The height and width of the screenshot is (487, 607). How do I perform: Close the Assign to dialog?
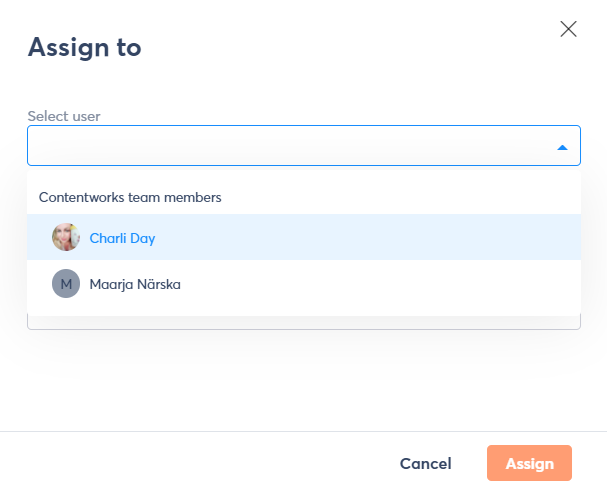tap(568, 29)
